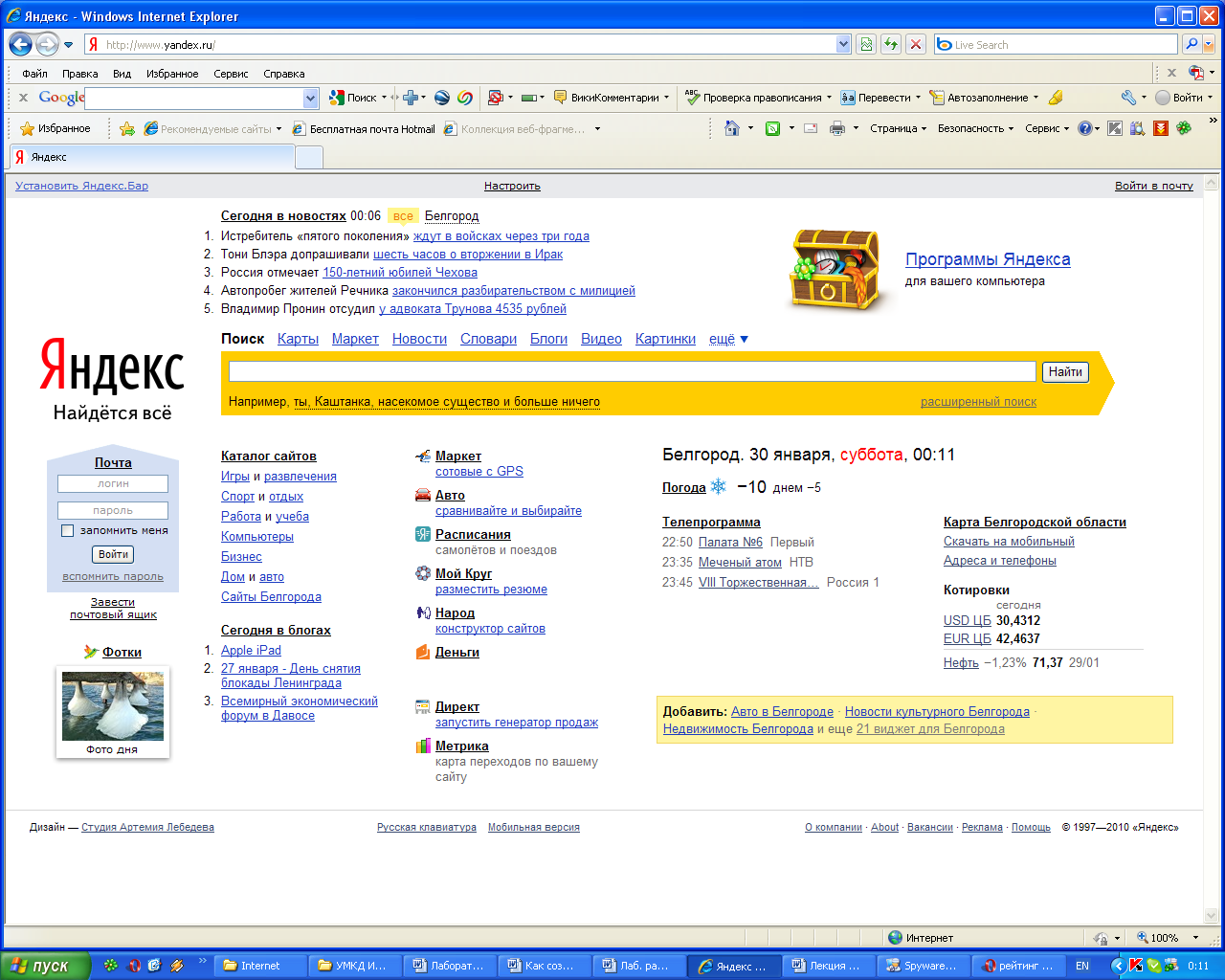Click the Метрика bar chart icon
Viewport: 1225px width, 980px height.
click(423, 746)
